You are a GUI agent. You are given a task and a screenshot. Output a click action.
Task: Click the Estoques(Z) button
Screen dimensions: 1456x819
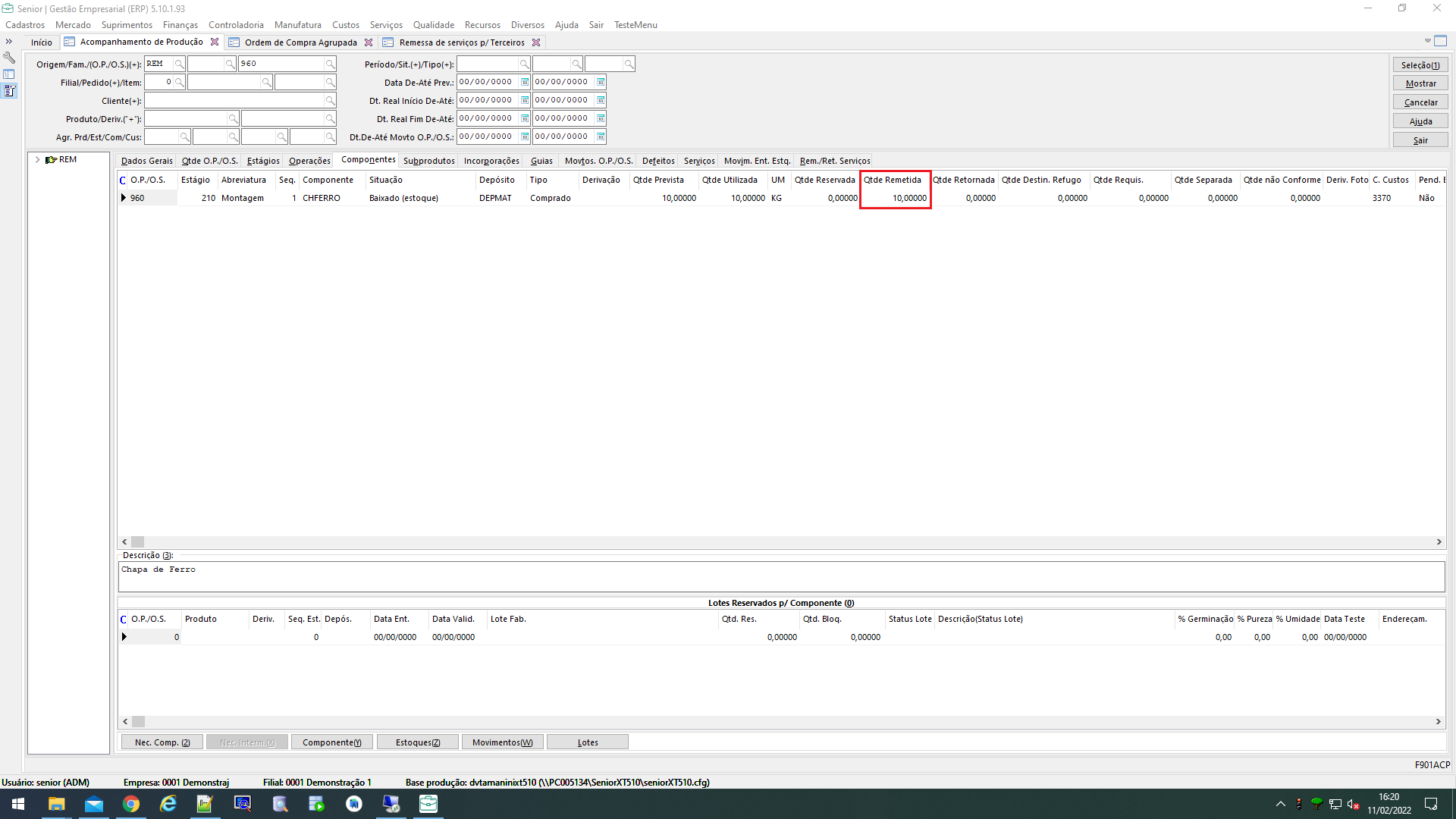coord(417,742)
